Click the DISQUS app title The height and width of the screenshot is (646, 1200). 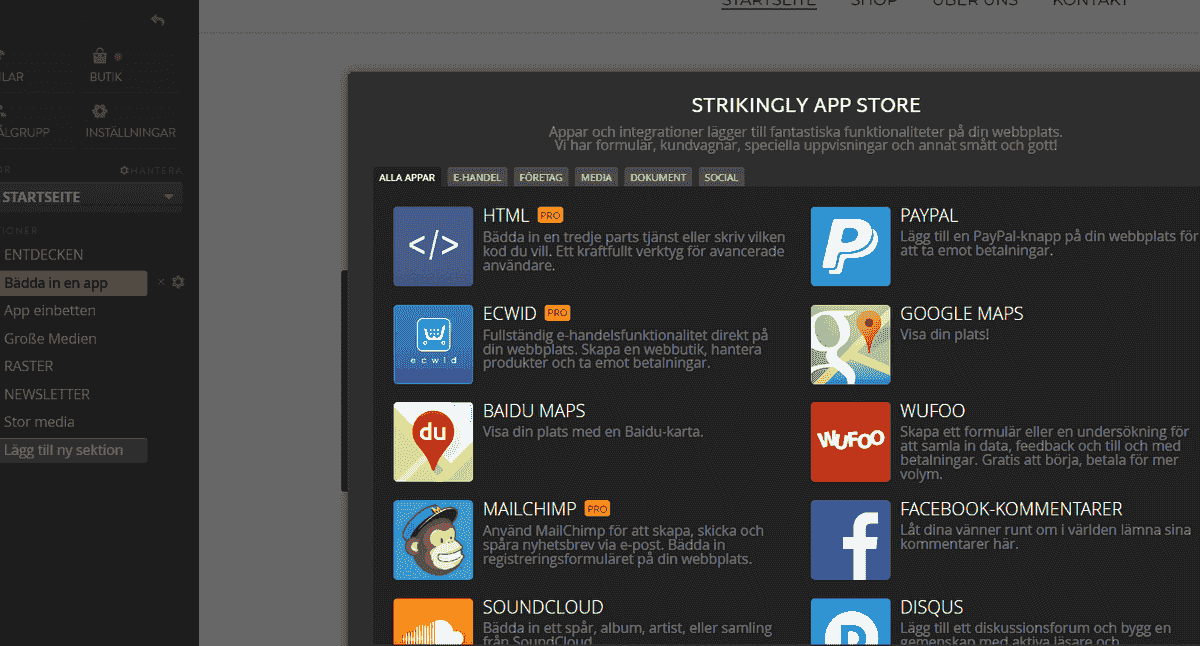pos(932,607)
